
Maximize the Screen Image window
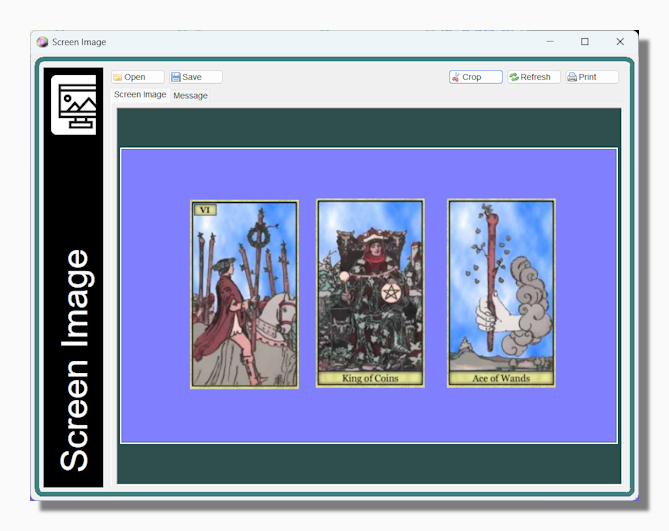point(585,42)
